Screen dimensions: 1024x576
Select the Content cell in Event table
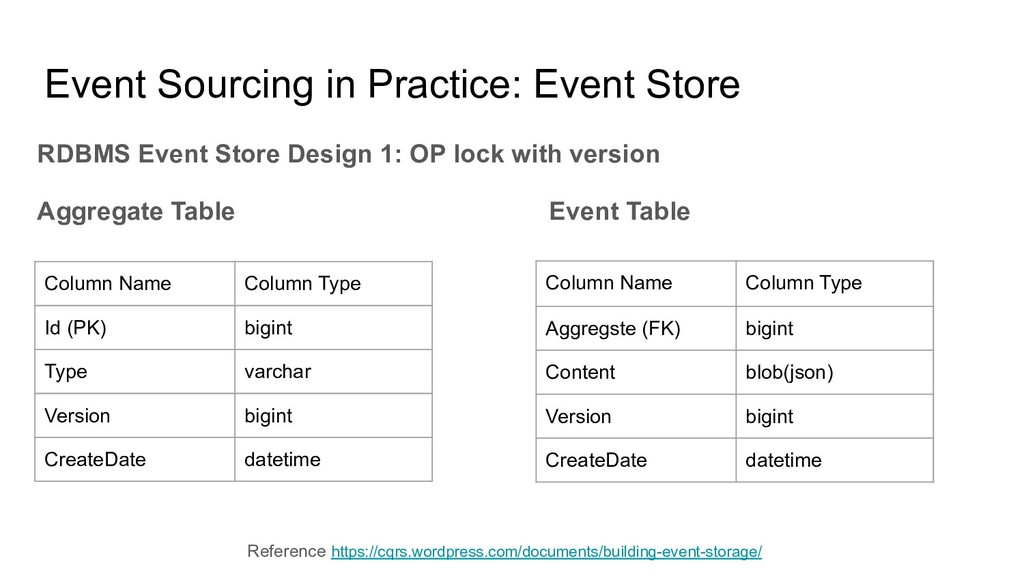pos(635,372)
